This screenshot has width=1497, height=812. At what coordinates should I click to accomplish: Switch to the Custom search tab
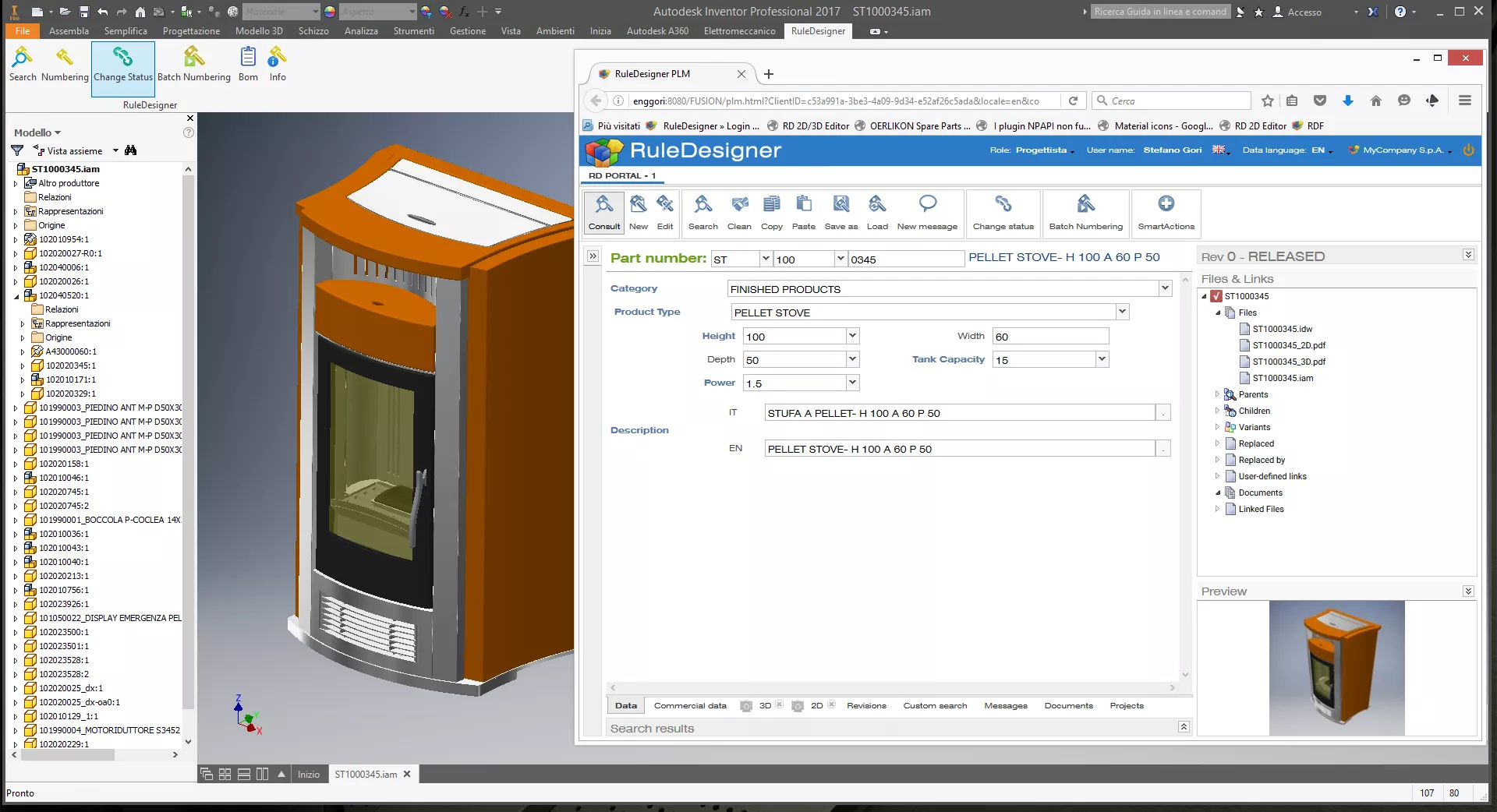pos(935,705)
